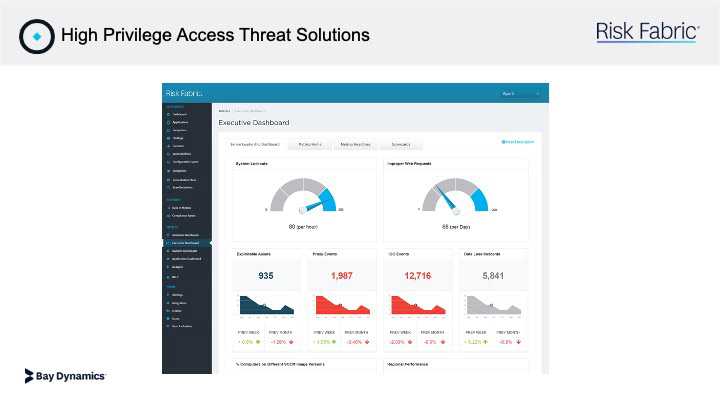Click the System Lockouts gauge
This screenshot has width=720, height=405.
point(304,196)
